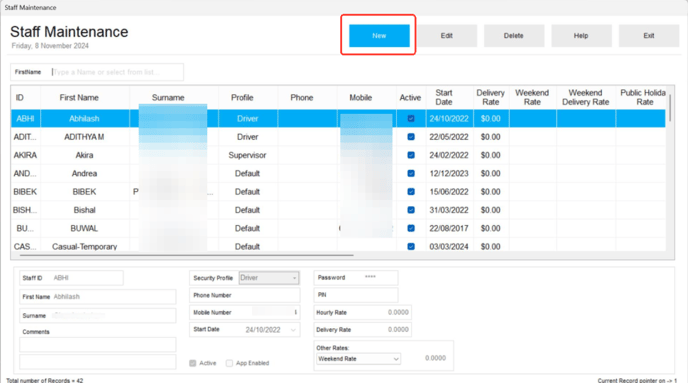Viewport: 688px width, 383px height.
Task: Toggle Active checkbox in BIBEK row
Action: click(x=411, y=192)
